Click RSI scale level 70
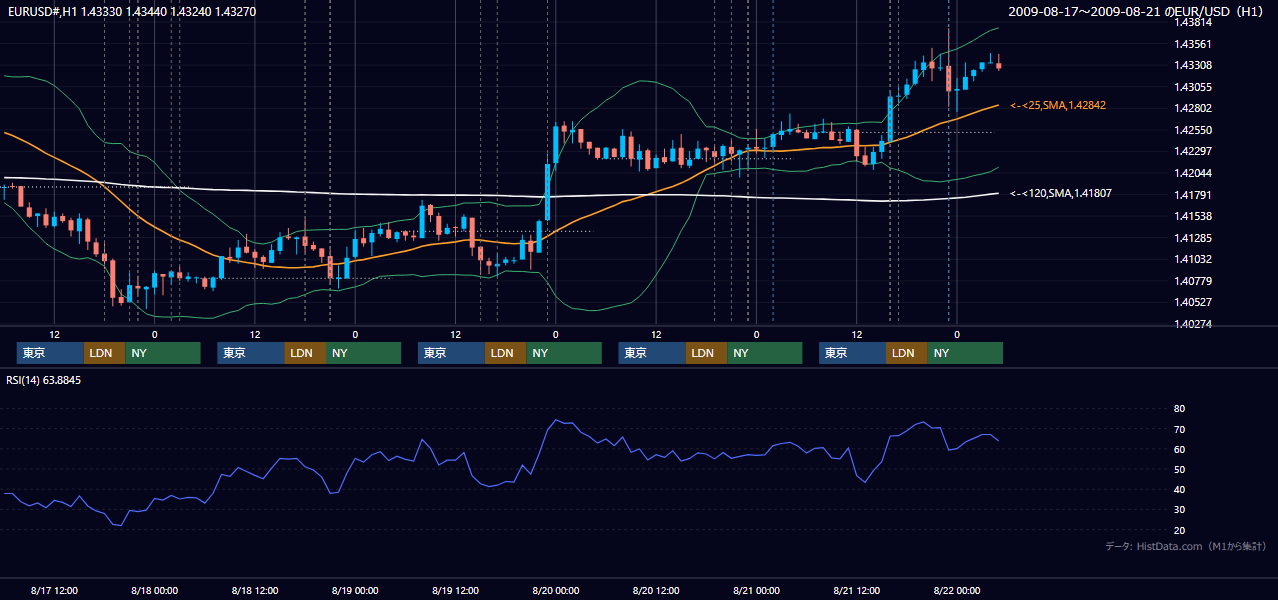 pyautogui.click(x=1179, y=429)
